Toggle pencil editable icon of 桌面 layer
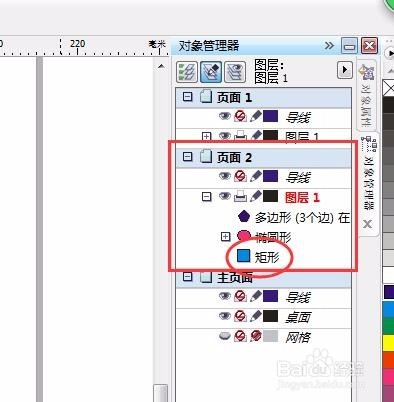This screenshot has width=394, height=402. 255,316
